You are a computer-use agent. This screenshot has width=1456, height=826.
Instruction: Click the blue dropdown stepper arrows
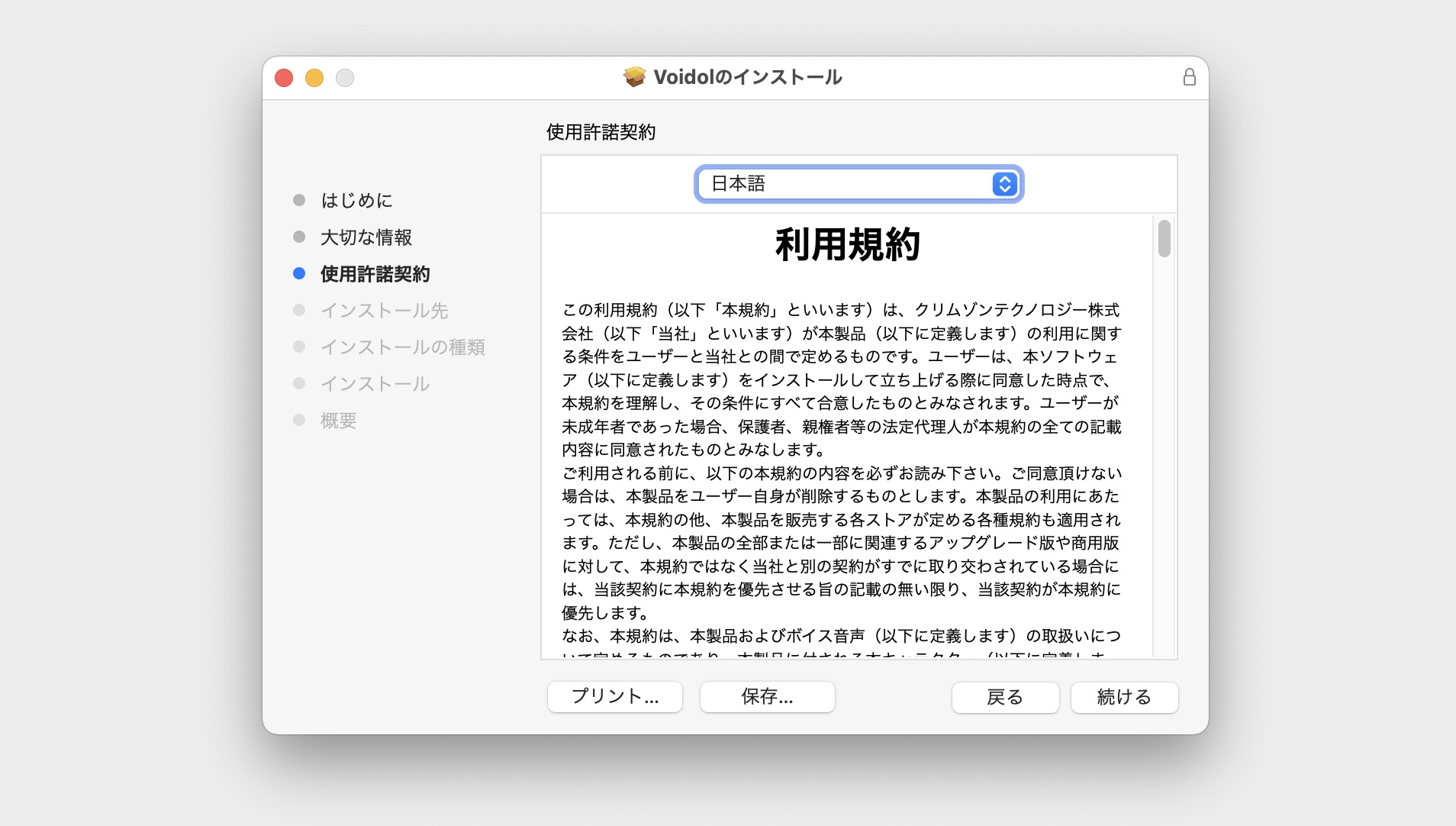pos(1004,184)
